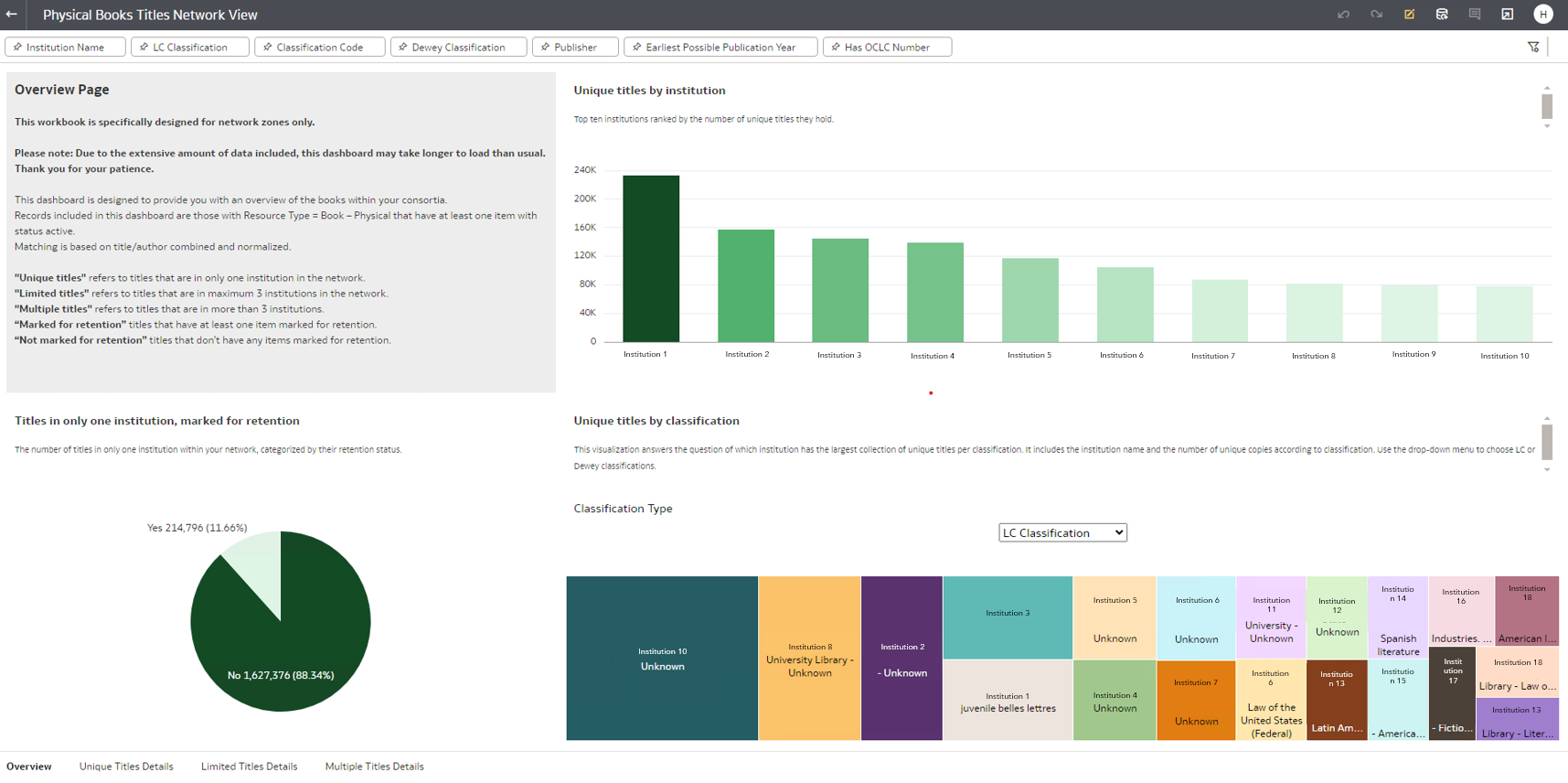1568x783 pixels.
Task: Click the pin icon beside Classification Code
Action: click(x=267, y=47)
